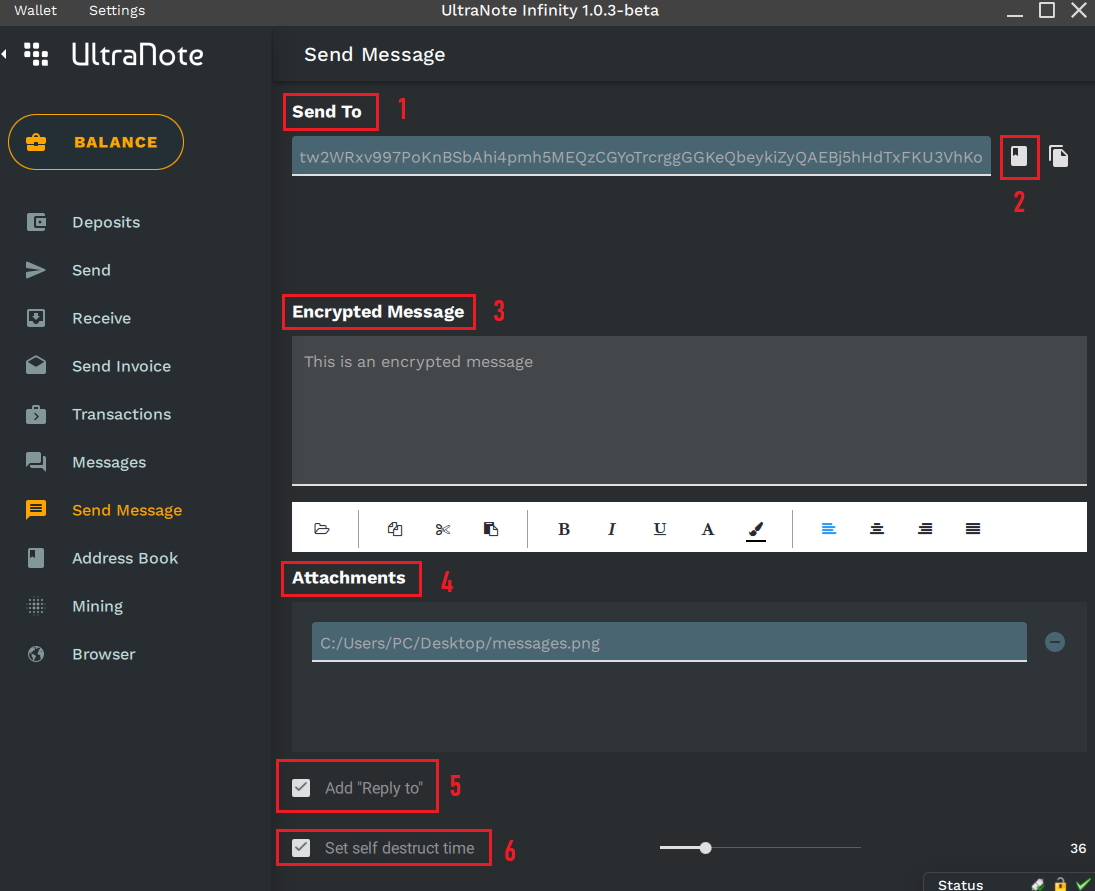Viewport: 1095px width, 891px height.
Task: Minimize the UltraNote window
Action: 1015,14
